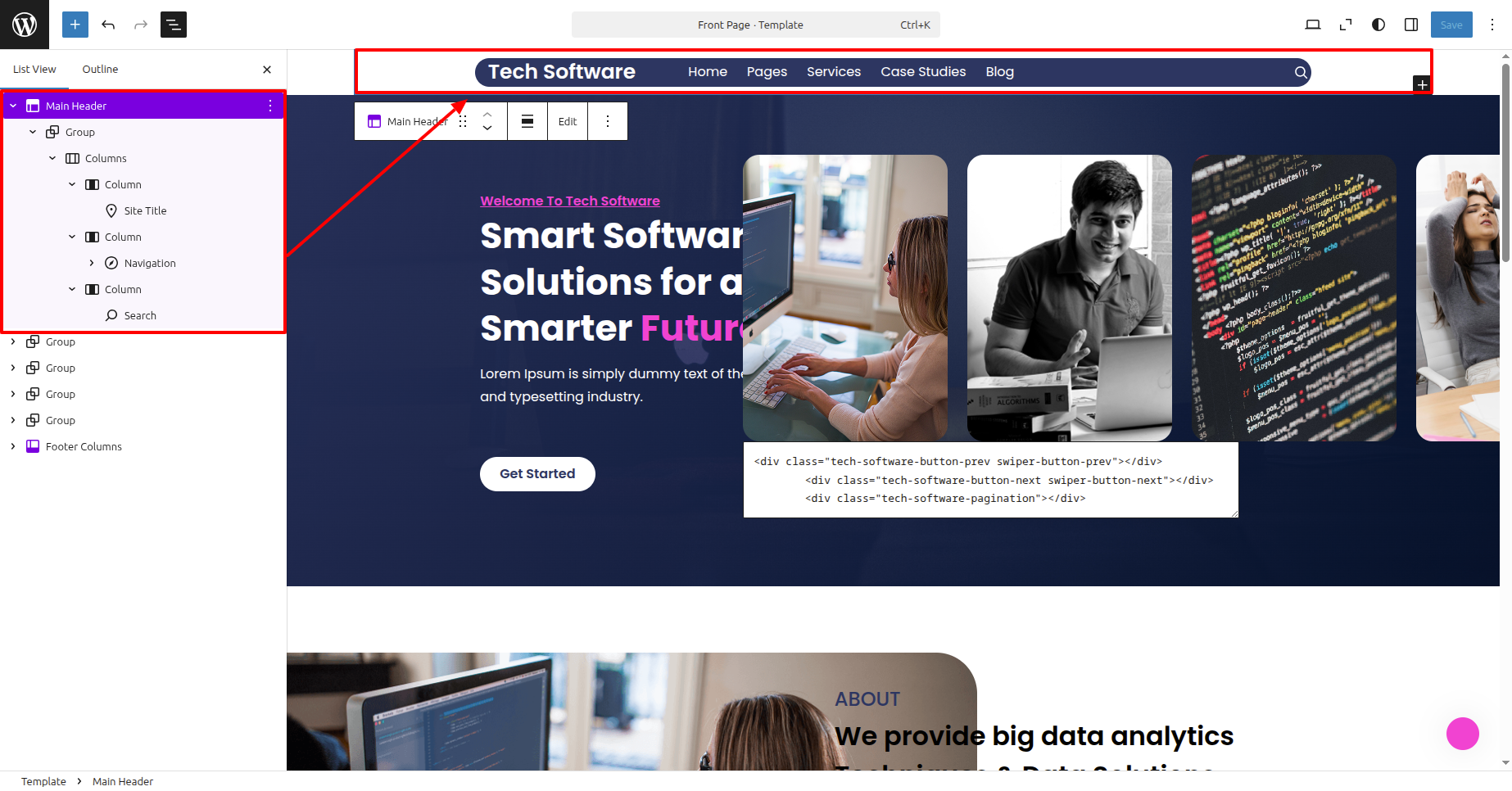Click the Save button

(x=1451, y=25)
